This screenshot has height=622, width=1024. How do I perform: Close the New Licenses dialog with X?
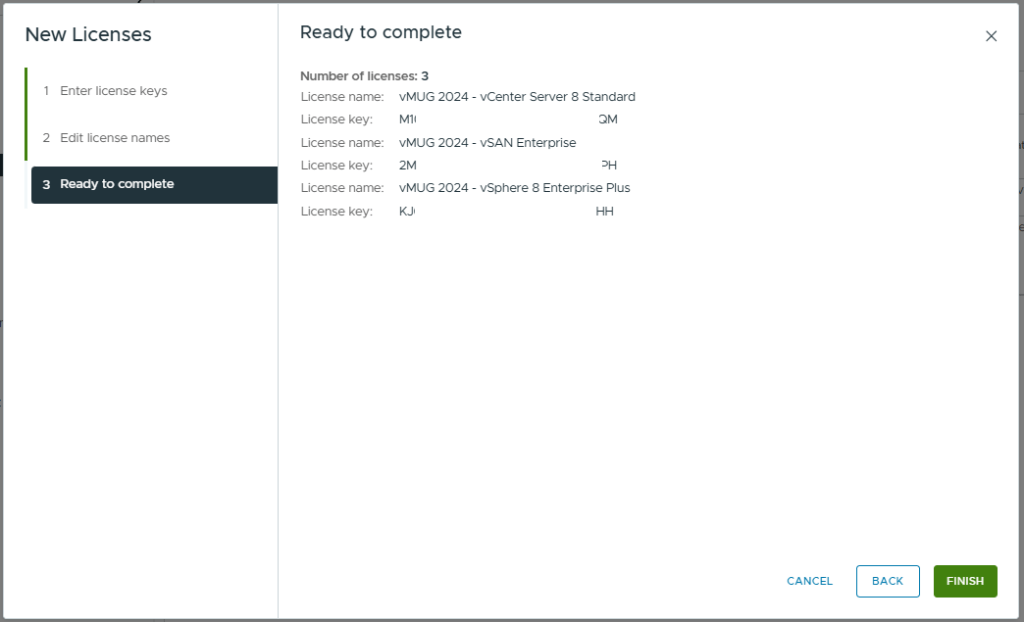[x=991, y=36]
